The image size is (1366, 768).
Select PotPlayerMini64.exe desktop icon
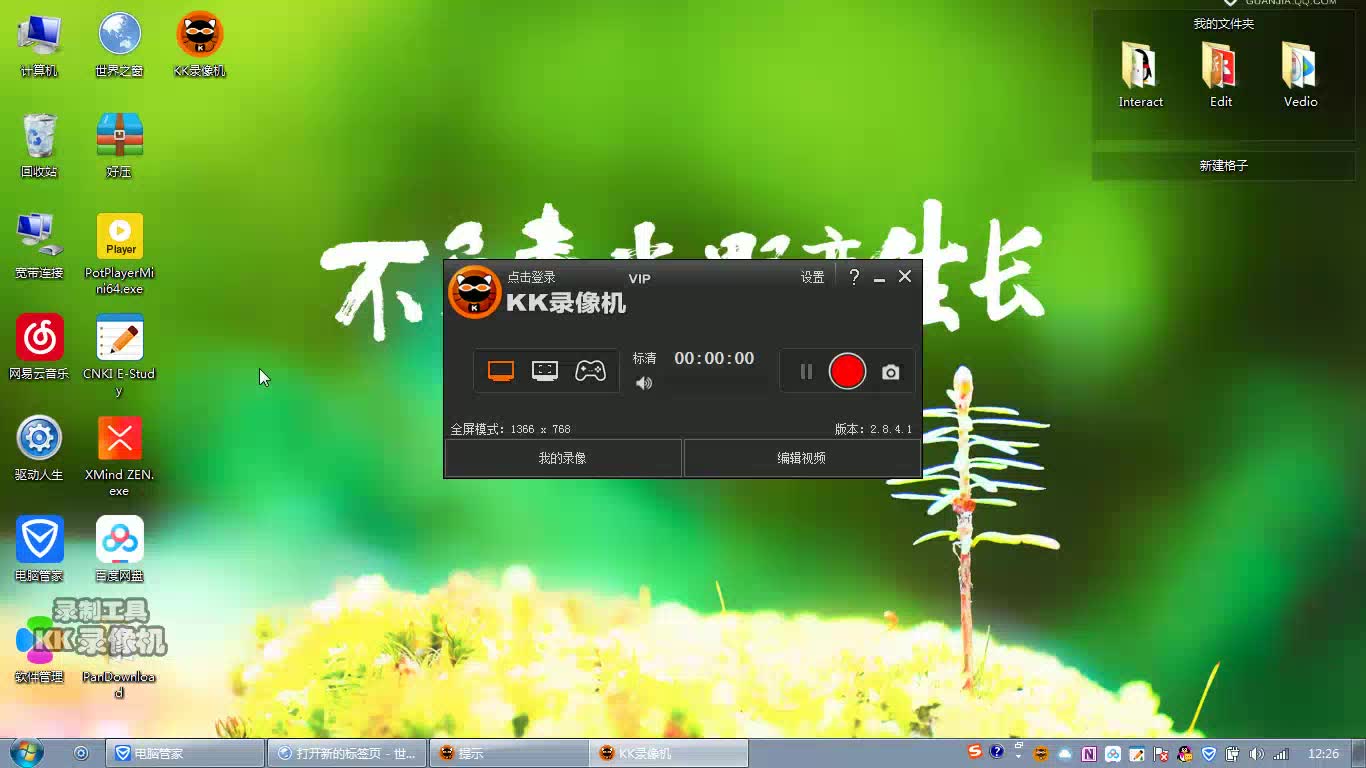click(120, 254)
